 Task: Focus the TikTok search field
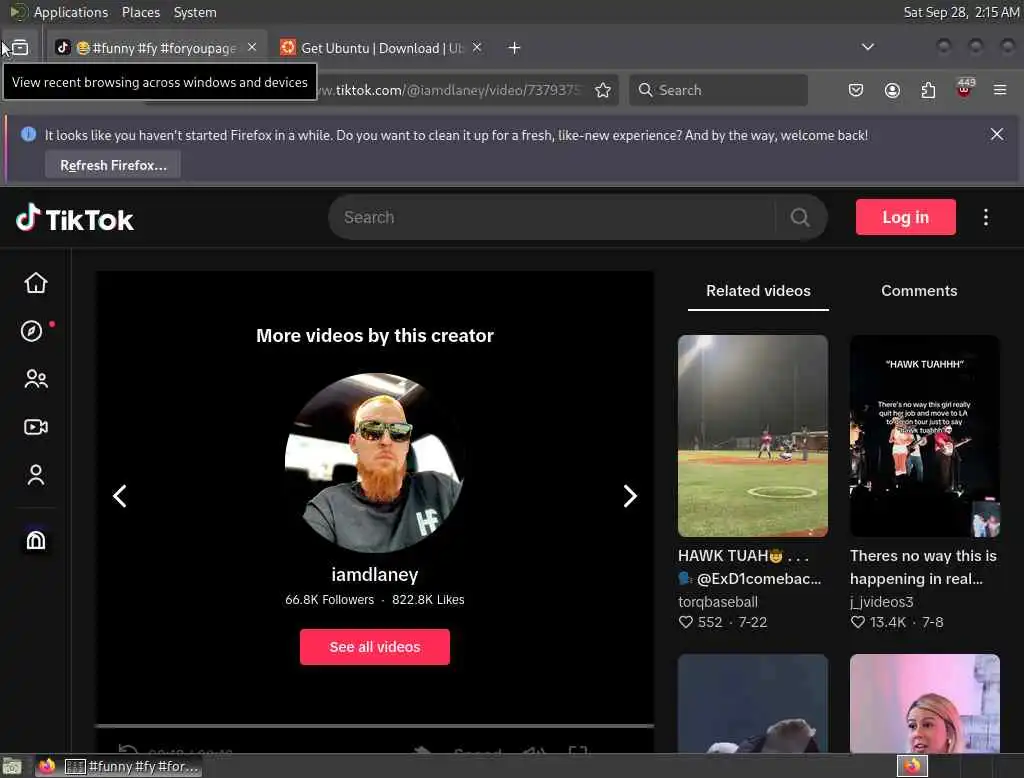click(x=552, y=218)
